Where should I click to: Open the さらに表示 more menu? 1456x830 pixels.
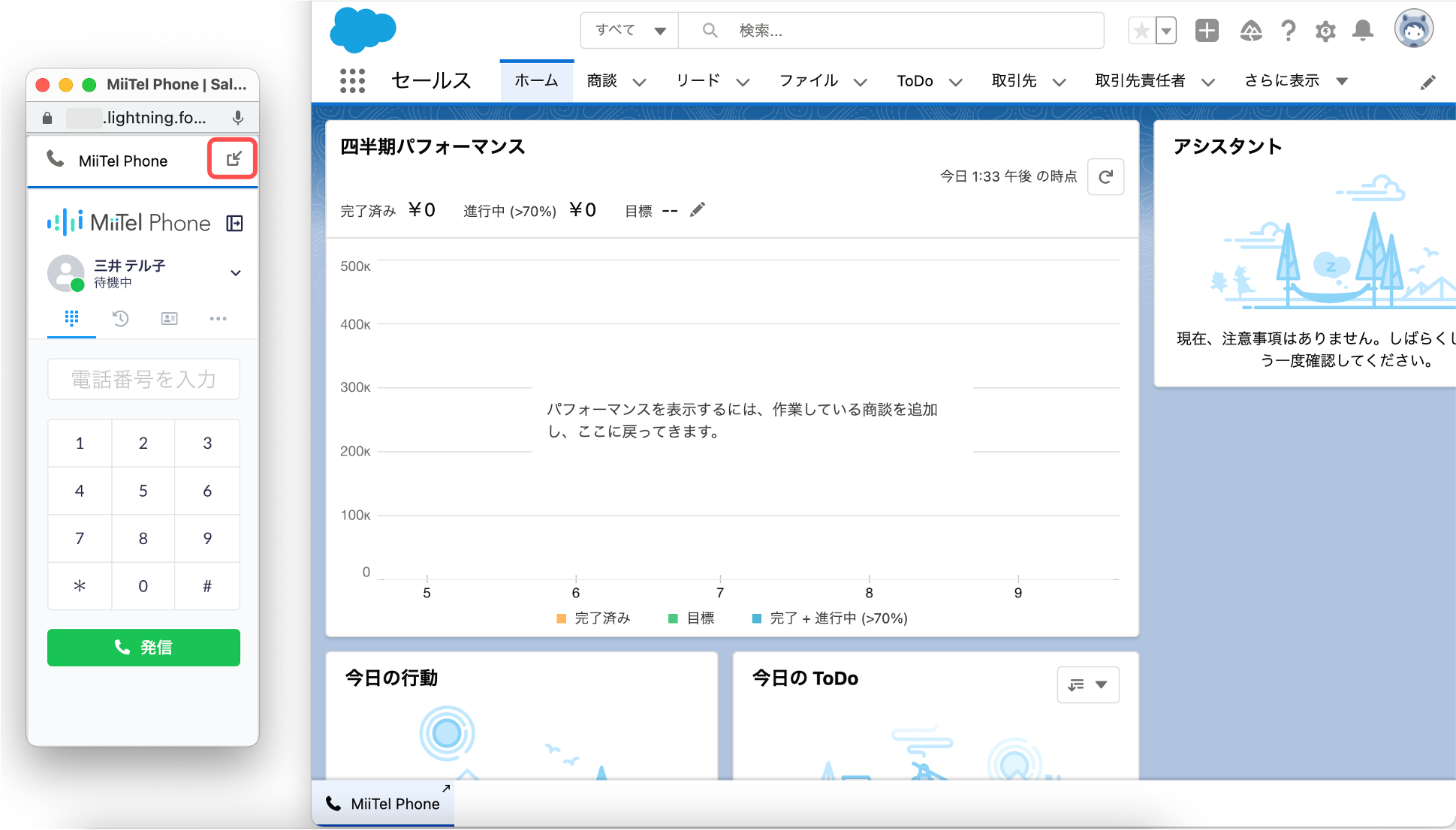click(x=1296, y=81)
